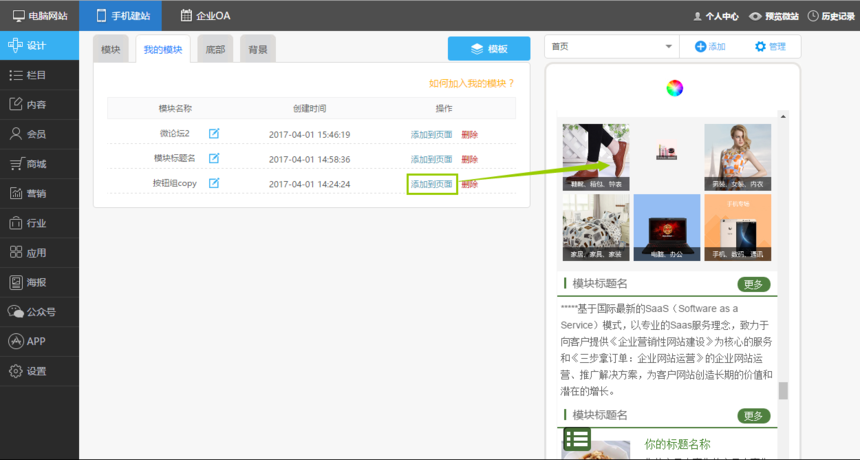Viewport: 860px width, 460px height.
Task: Click the blue 模板 button
Action: pyautogui.click(x=488, y=49)
